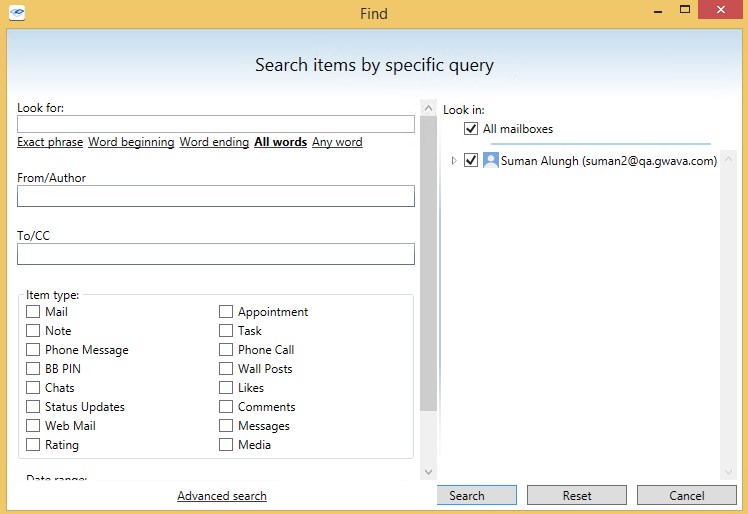
Task: Click Suman Alungh mailbox user icon
Action: click(491, 160)
